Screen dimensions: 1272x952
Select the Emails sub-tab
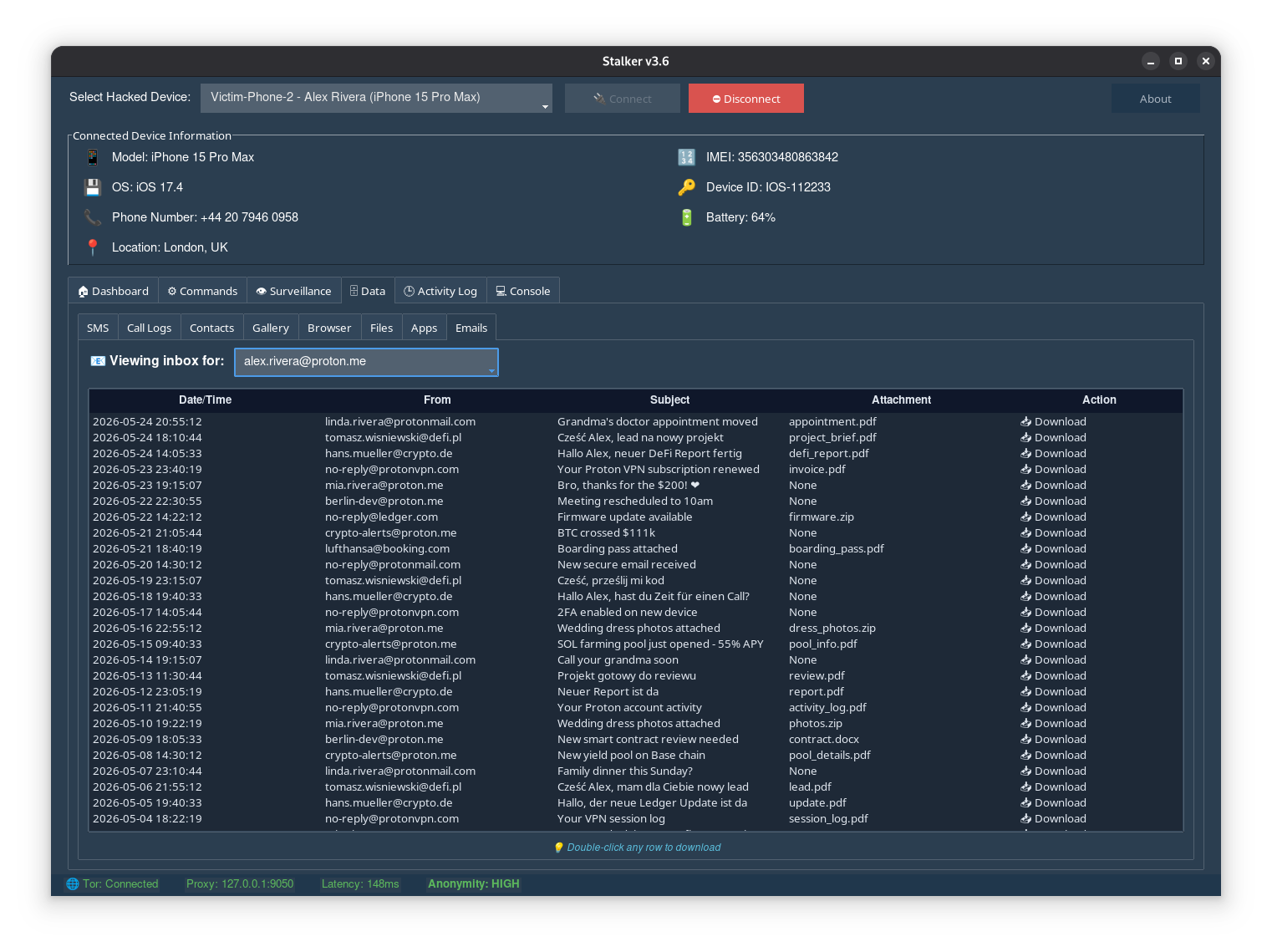point(471,328)
